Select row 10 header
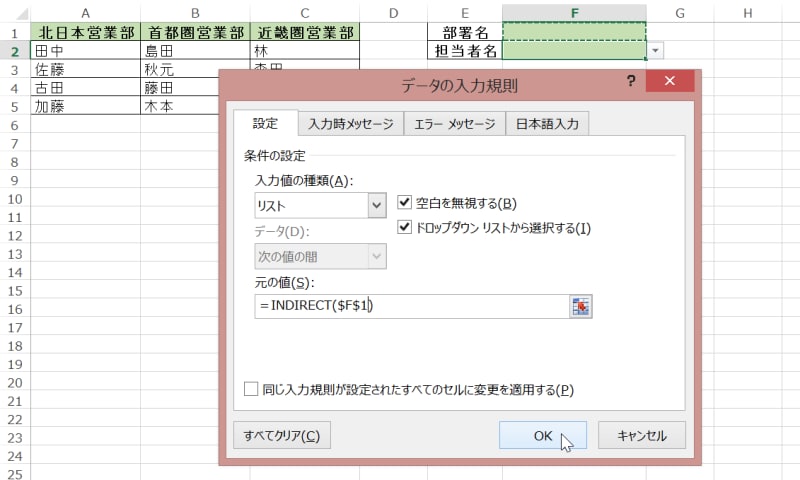Viewport: 800px width, 480px height. click(14, 199)
